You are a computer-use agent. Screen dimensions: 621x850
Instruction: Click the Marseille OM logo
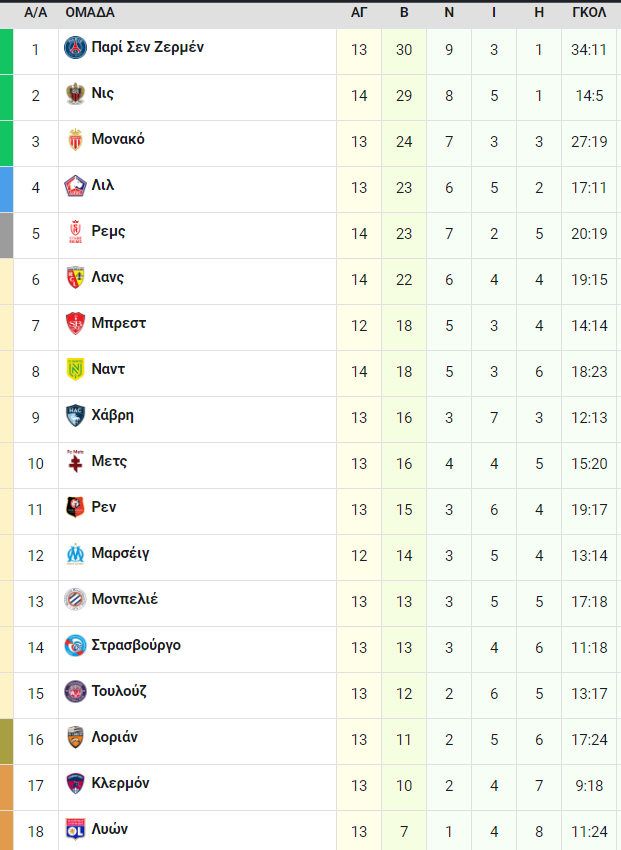point(75,553)
